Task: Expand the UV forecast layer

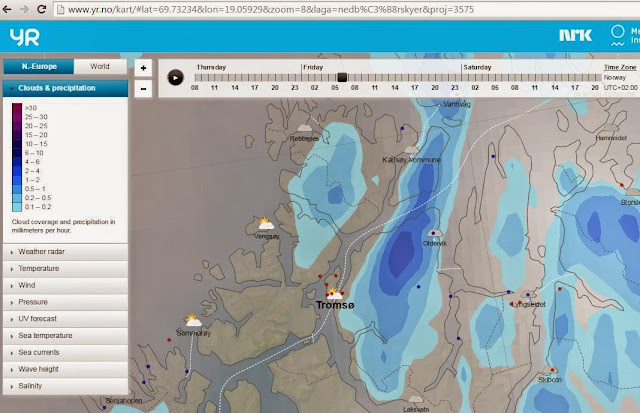Action: click(65, 319)
